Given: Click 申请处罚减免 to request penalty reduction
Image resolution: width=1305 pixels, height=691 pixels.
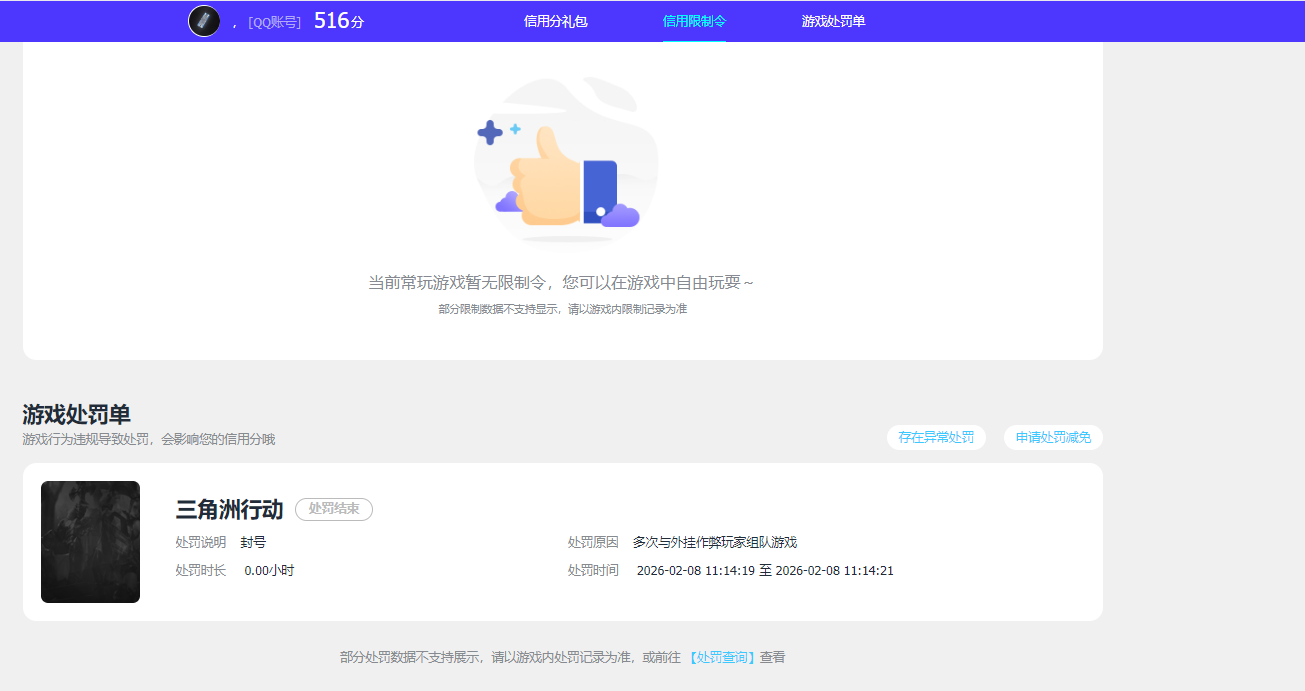Looking at the screenshot, I should [x=1052, y=437].
